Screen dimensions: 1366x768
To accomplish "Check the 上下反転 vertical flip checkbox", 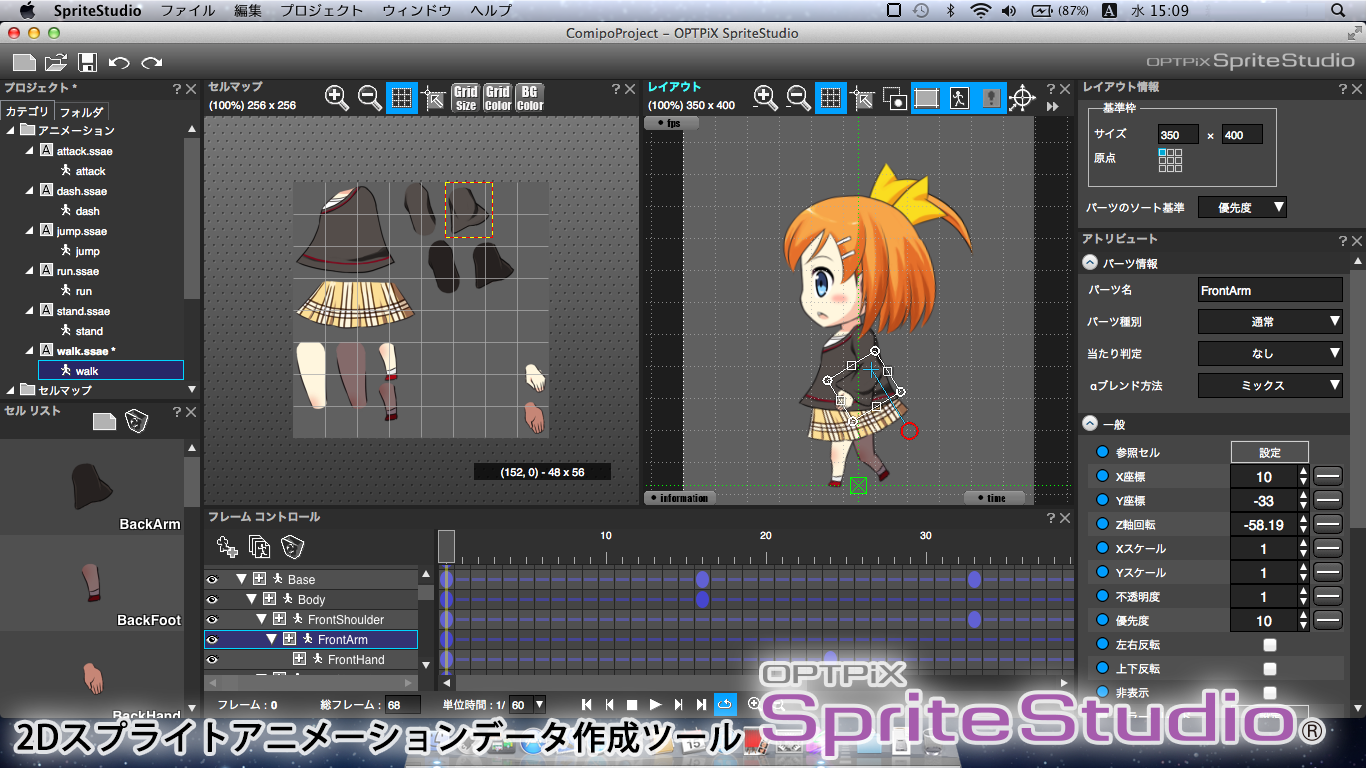I will [1270, 669].
